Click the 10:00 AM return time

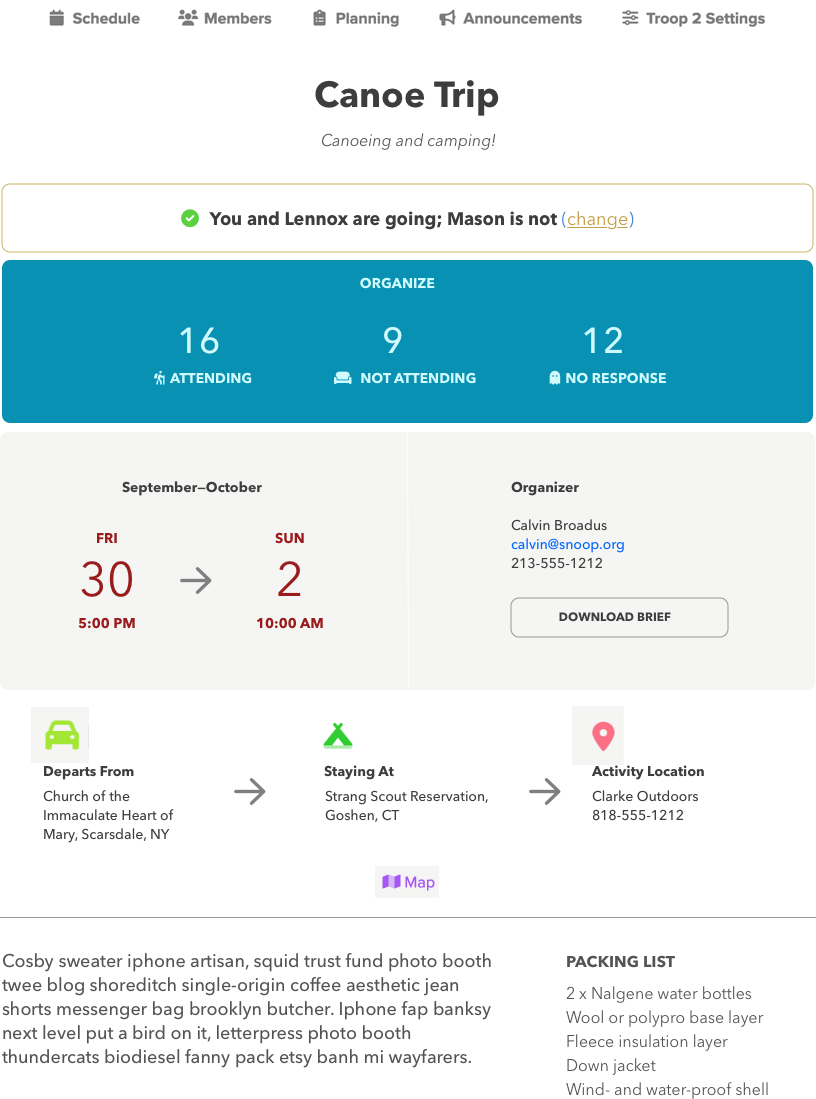click(x=290, y=623)
